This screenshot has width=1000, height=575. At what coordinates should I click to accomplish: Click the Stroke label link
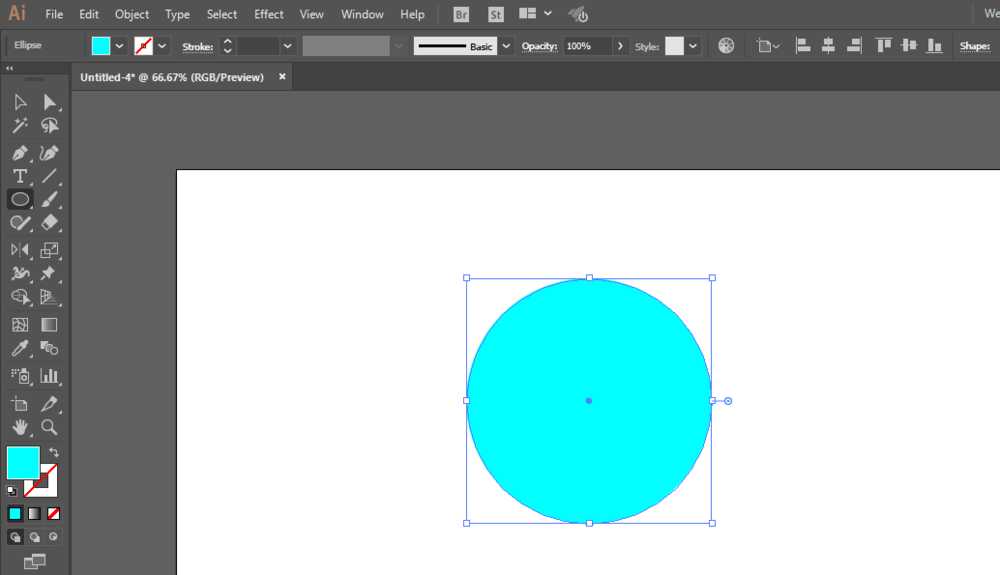(198, 47)
